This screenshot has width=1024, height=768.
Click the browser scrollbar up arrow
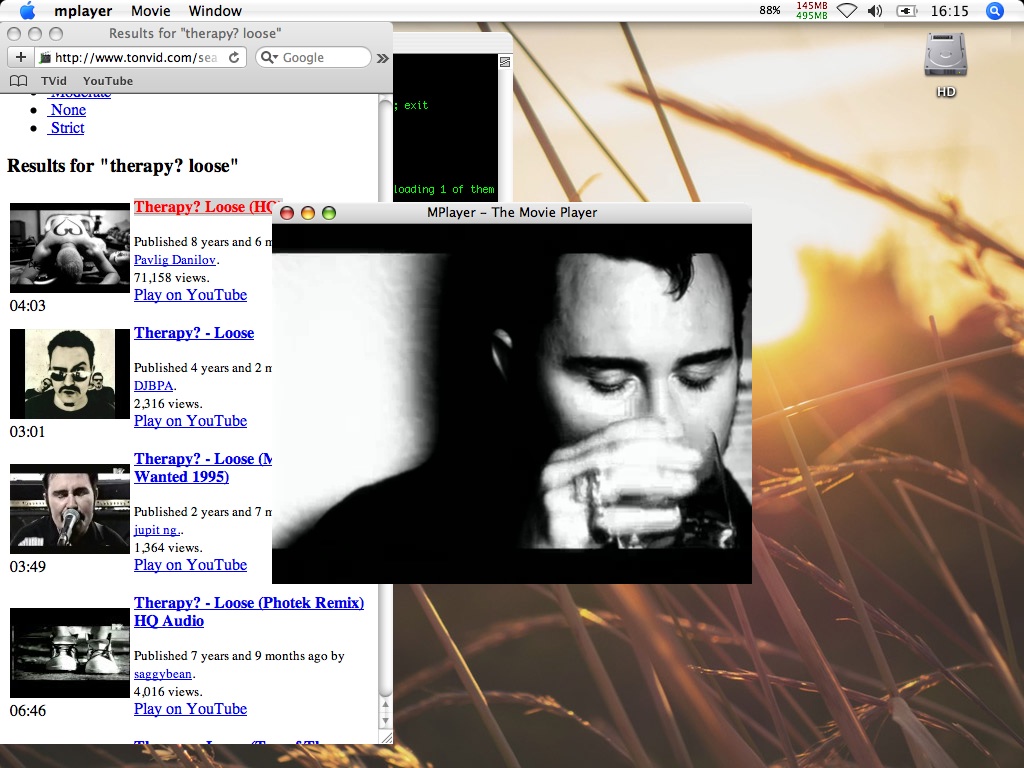[385, 705]
